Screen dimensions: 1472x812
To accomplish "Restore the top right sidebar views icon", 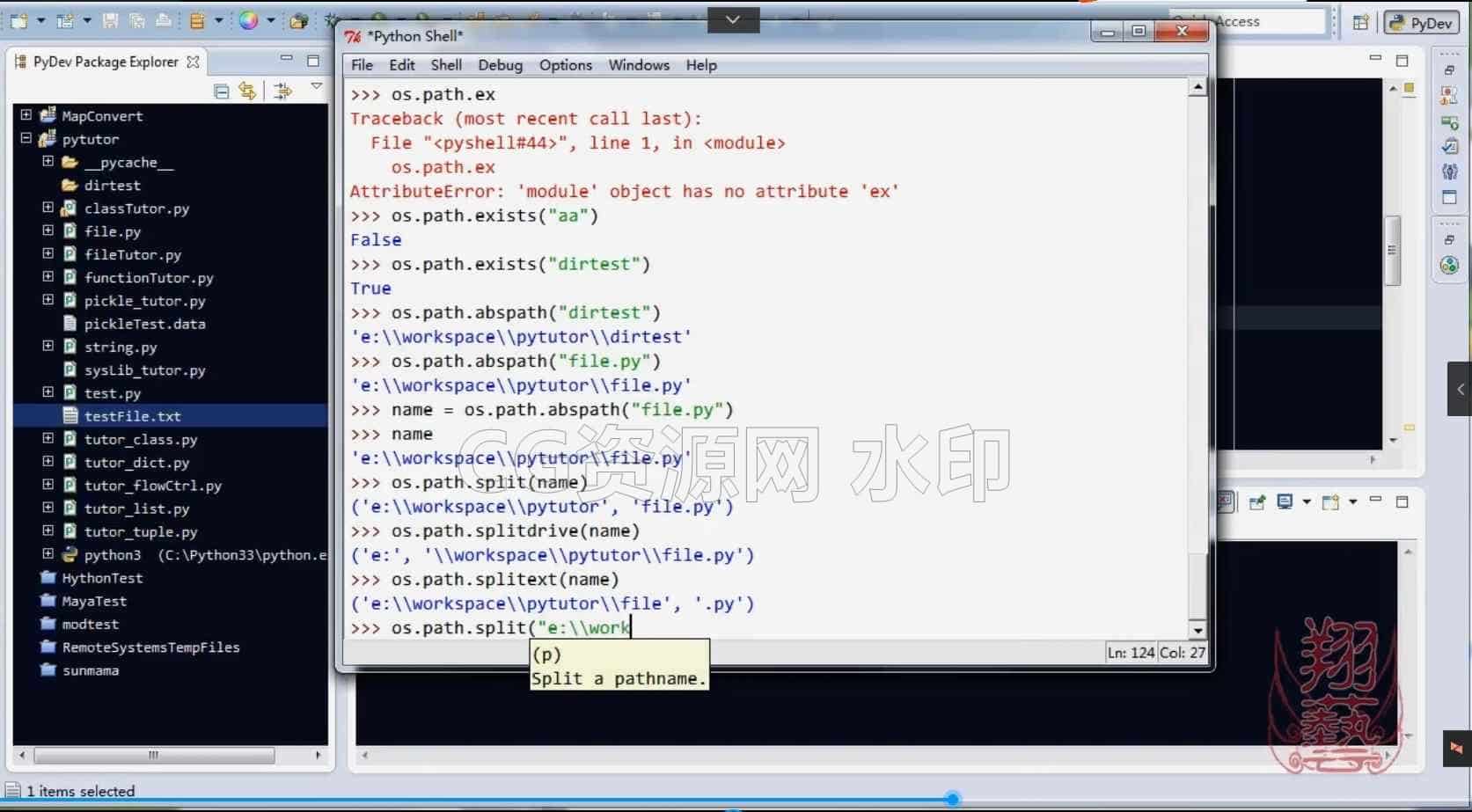I will point(1449,70).
